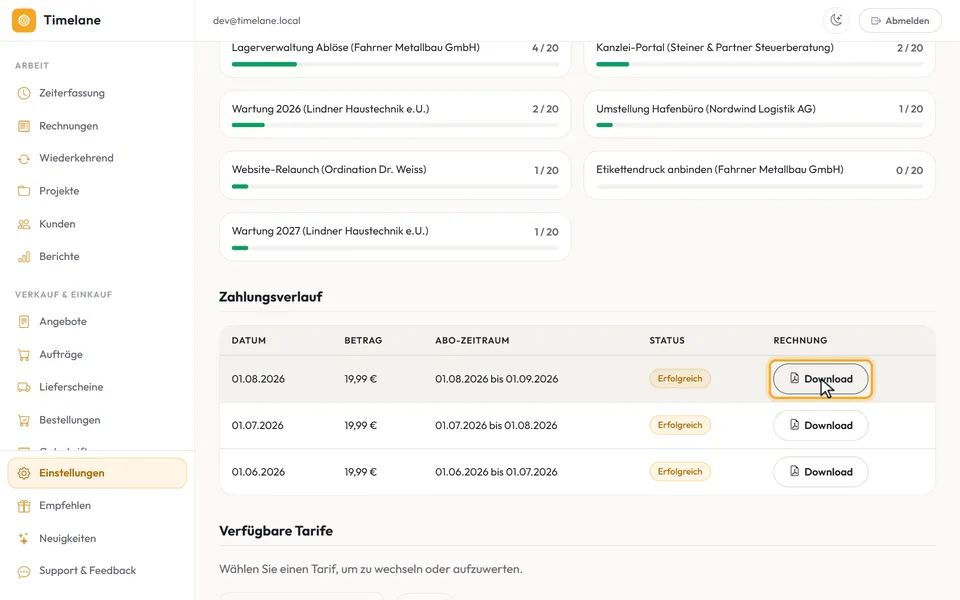Click the Erfolgreich badge for 01.06.2026

(x=680, y=472)
